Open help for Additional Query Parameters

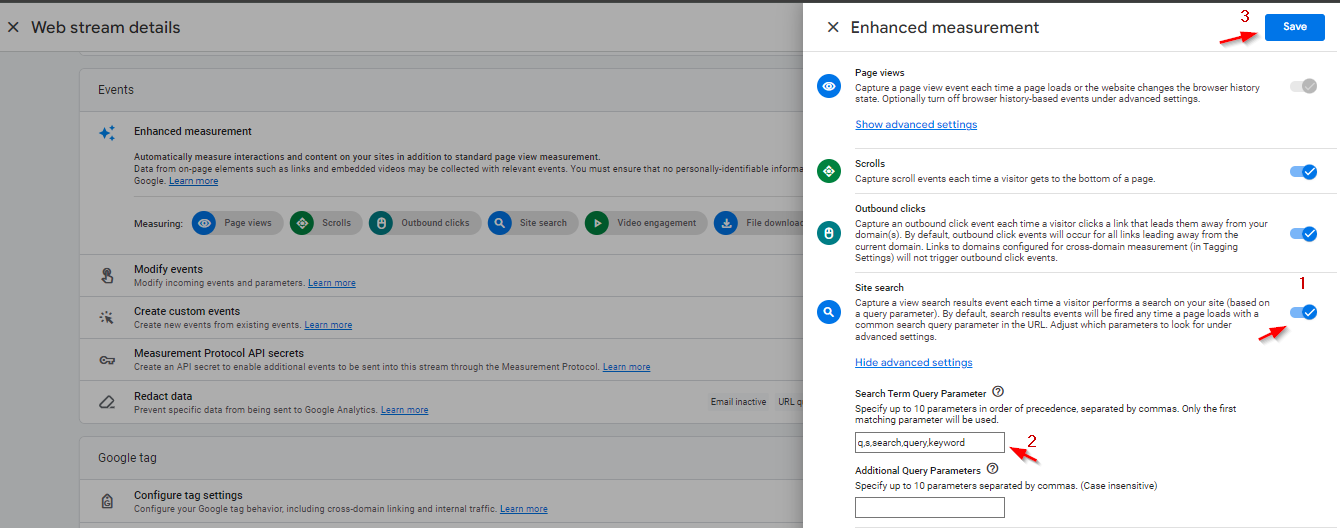pyautogui.click(x=992, y=469)
